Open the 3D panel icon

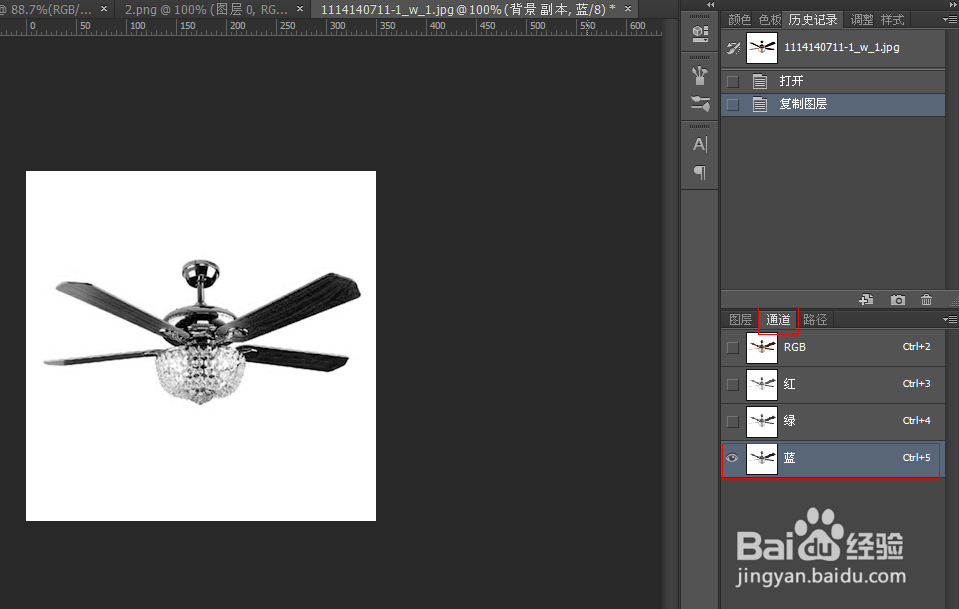coord(700,34)
